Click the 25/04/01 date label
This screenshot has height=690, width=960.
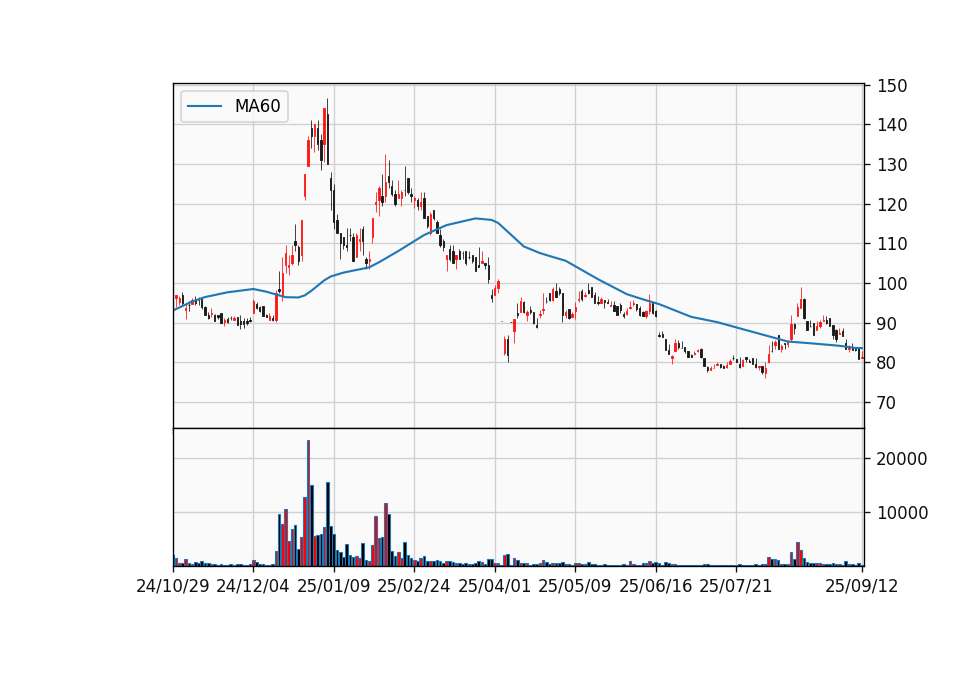[x=495, y=586]
